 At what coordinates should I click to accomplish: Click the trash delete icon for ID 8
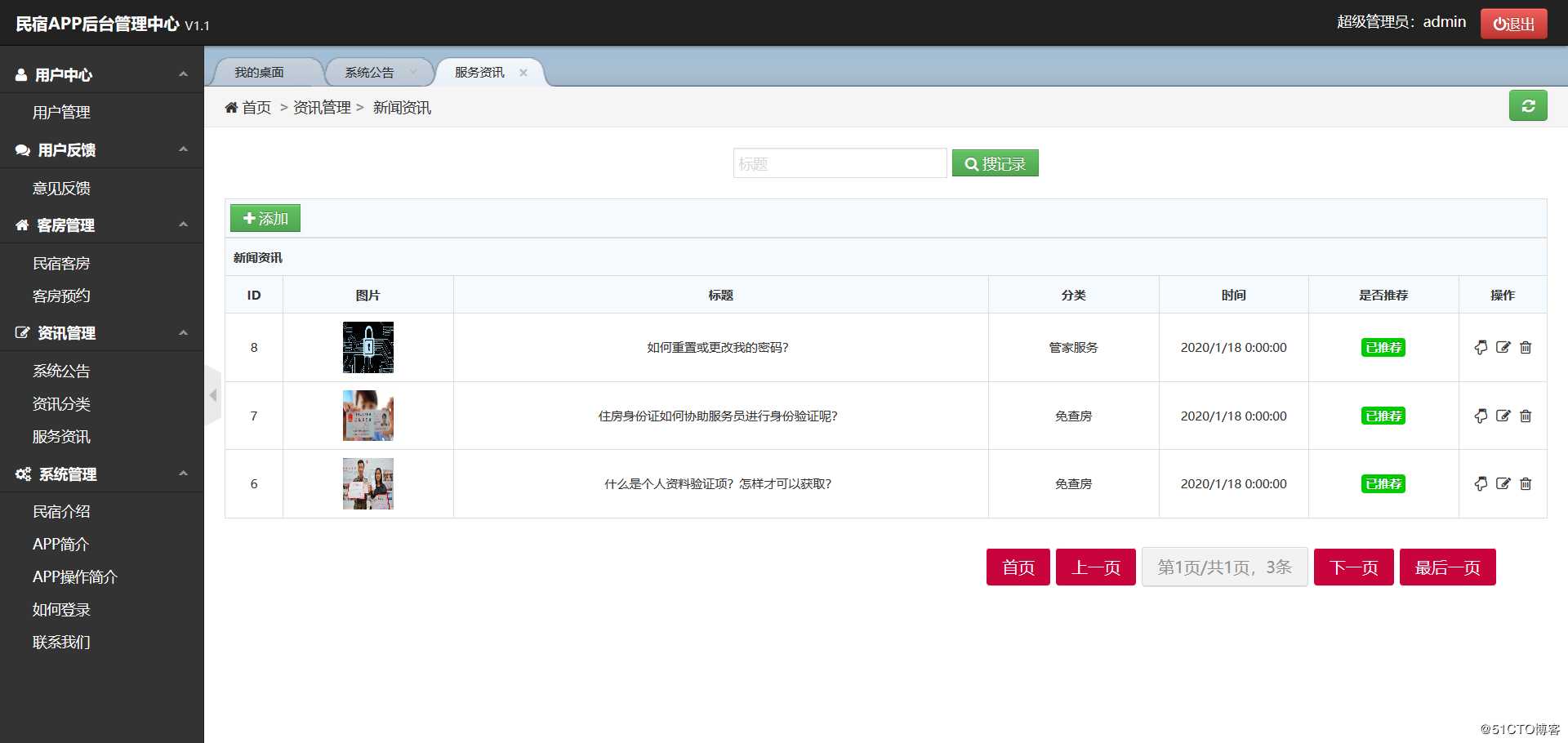point(1526,348)
